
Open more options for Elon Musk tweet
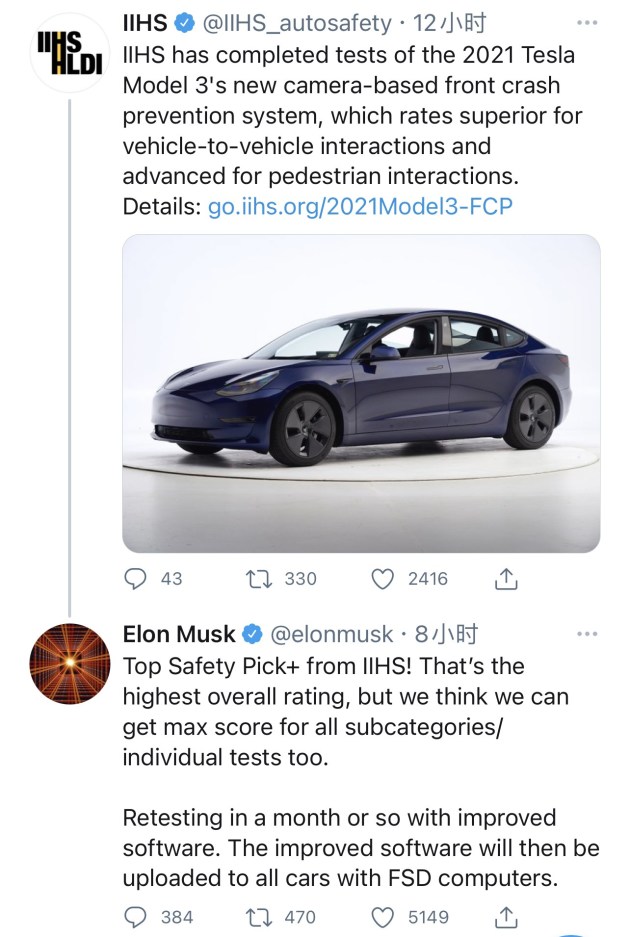tap(588, 634)
